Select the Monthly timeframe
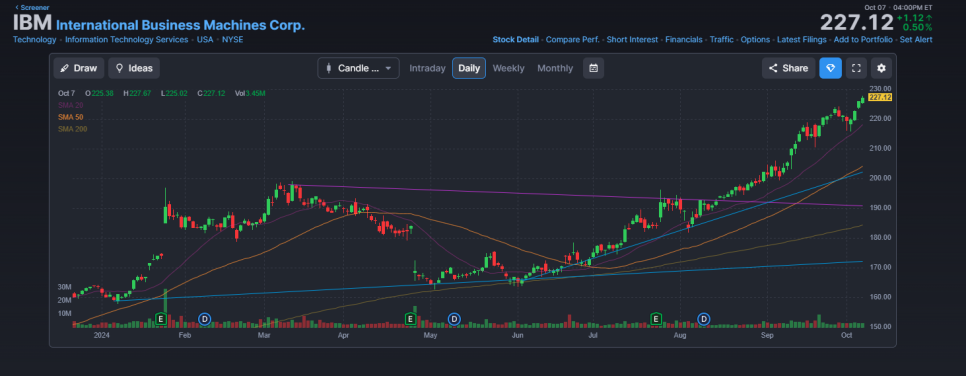Image resolution: width=966 pixels, height=376 pixels. click(555, 68)
